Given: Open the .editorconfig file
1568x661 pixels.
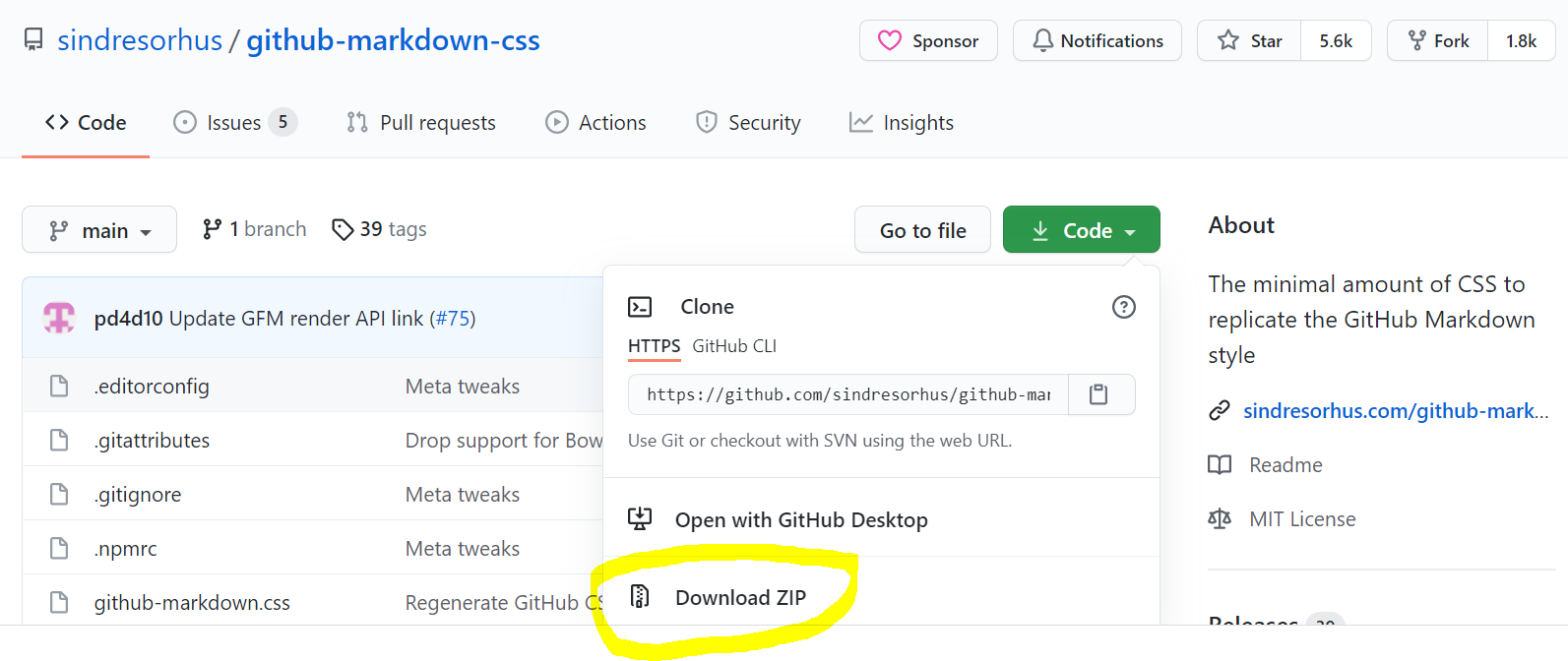Looking at the screenshot, I should 152,387.
